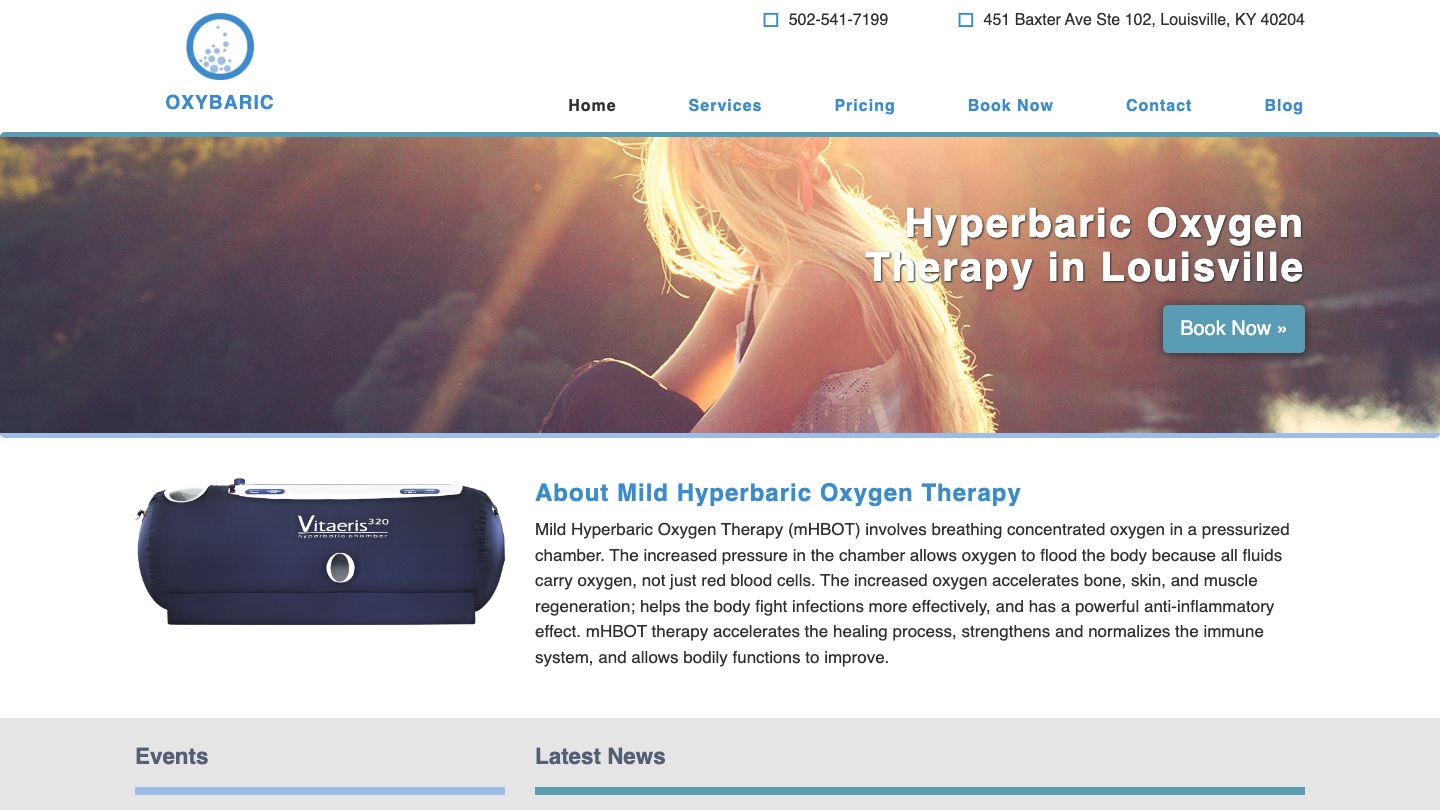Select the OXYBARIC text logo
This screenshot has width=1440, height=810.
[x=219, y=102]
